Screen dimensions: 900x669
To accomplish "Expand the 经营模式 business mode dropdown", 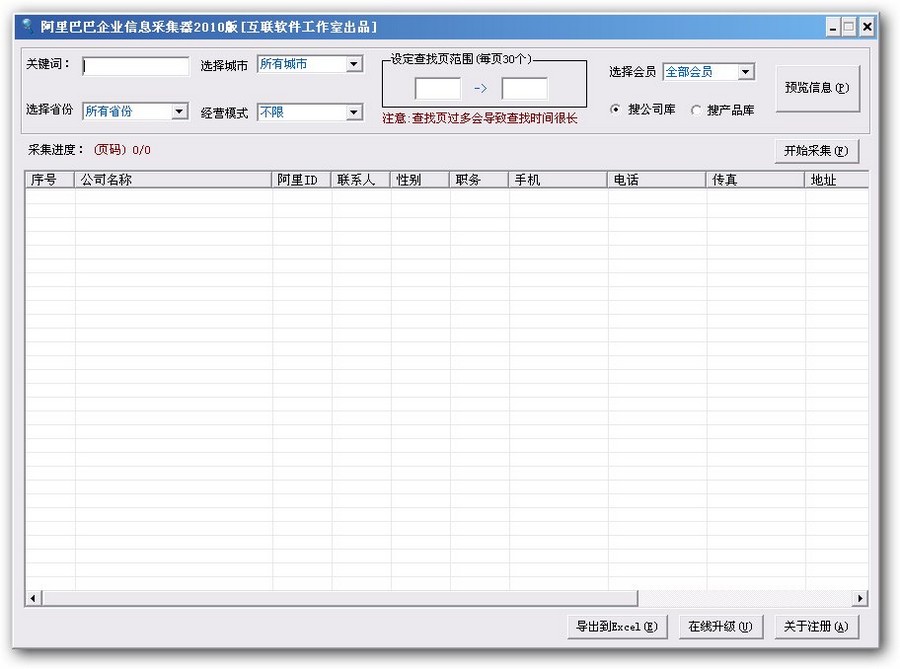I will (x=354, y=112).
